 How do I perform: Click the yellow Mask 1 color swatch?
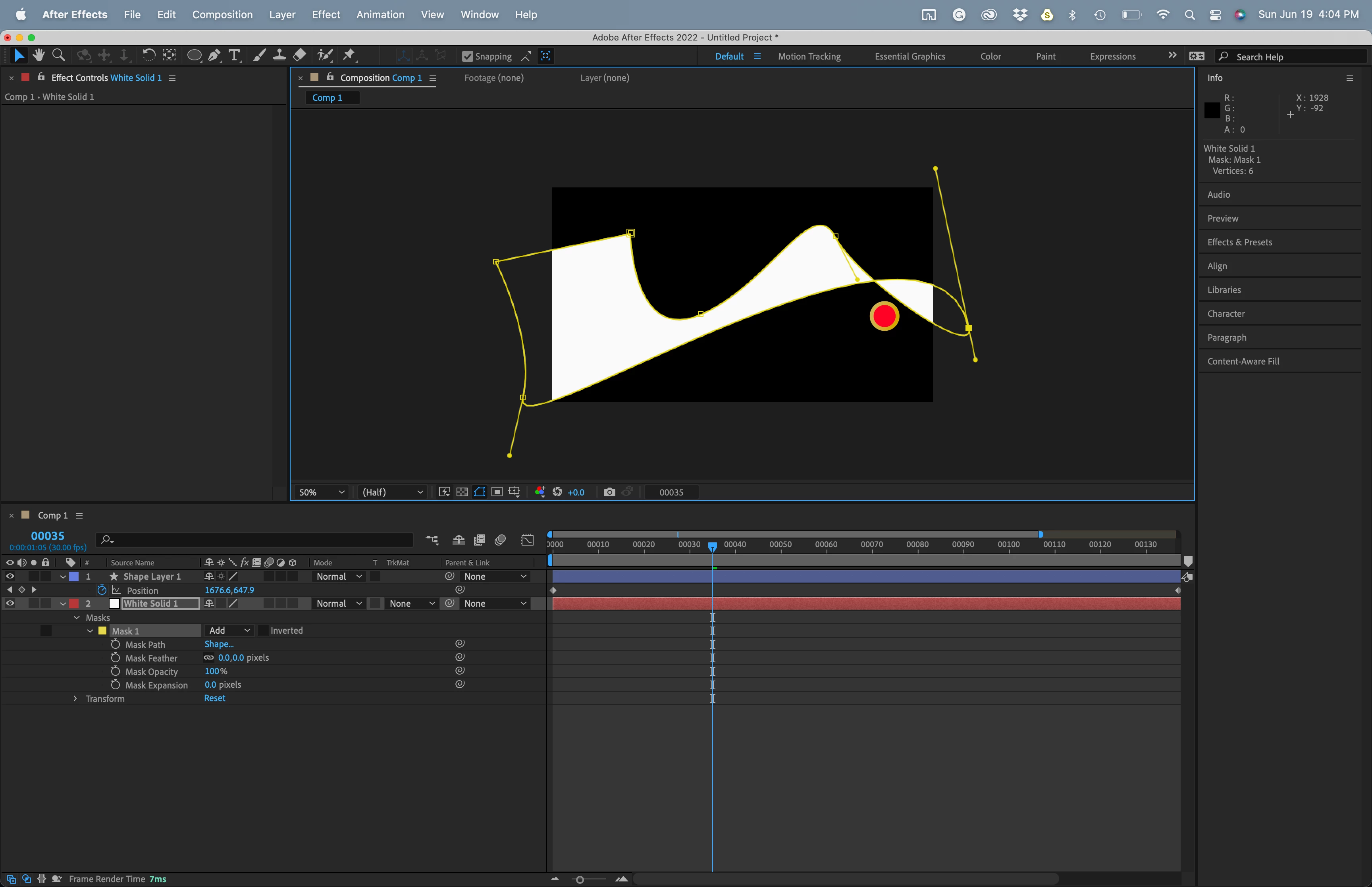102,631
